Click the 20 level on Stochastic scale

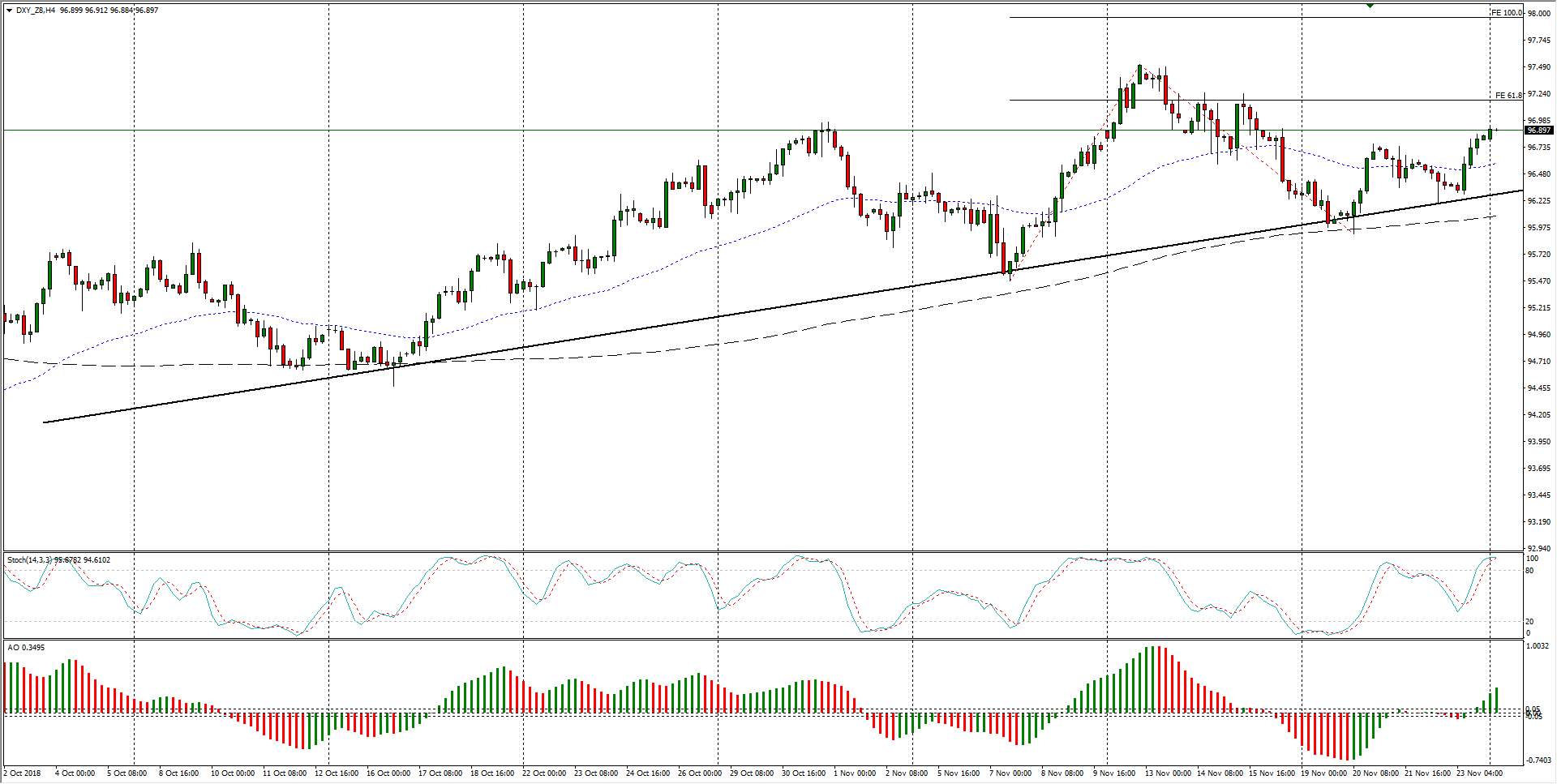point(1529,622)
